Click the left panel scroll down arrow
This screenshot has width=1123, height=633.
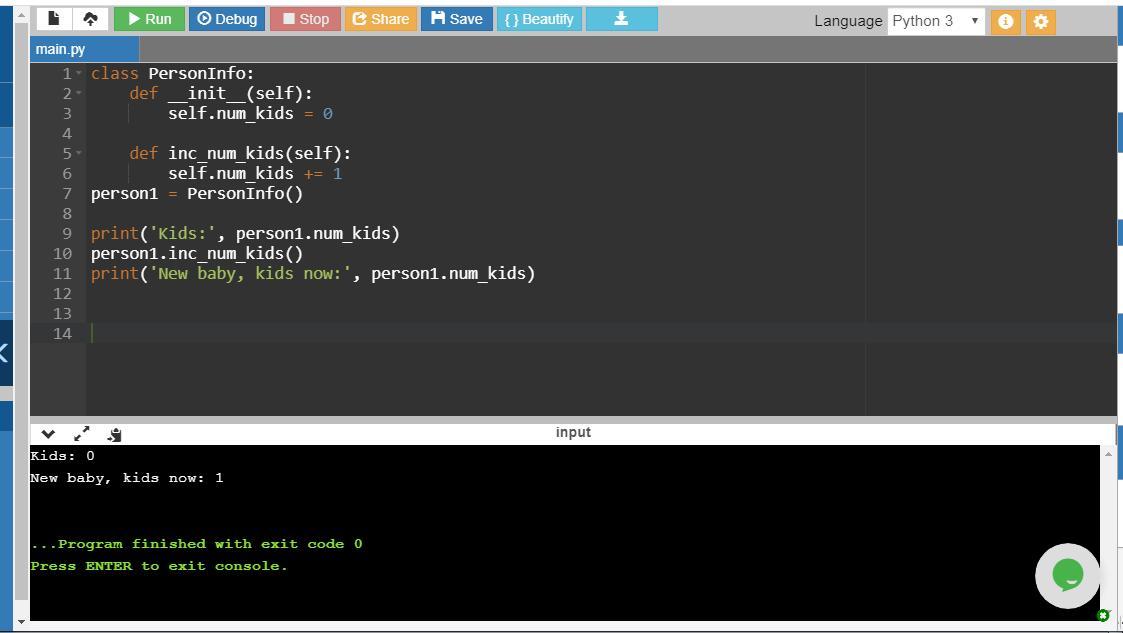21,622
